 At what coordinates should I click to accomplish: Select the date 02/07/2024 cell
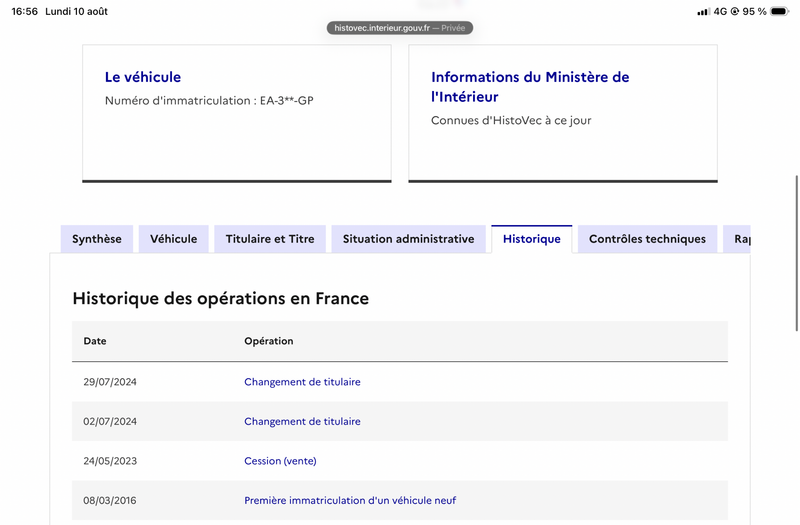110,421
